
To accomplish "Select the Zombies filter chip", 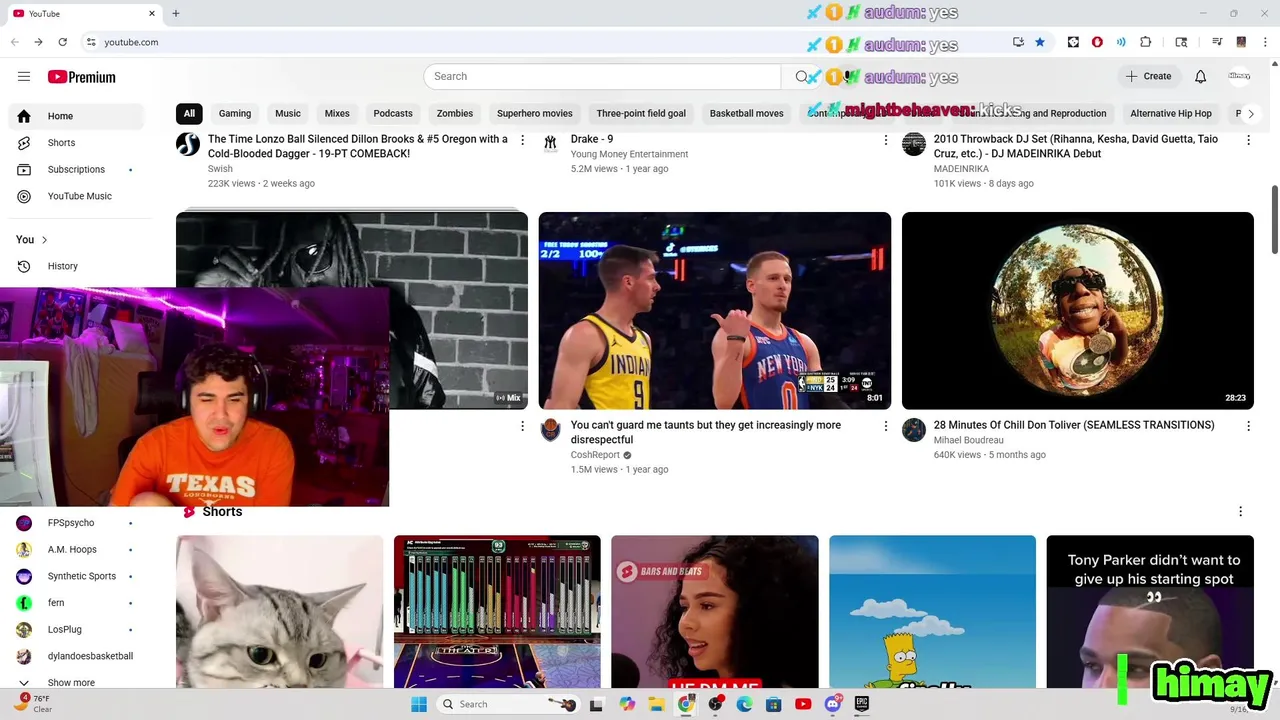I will [455, 113].
